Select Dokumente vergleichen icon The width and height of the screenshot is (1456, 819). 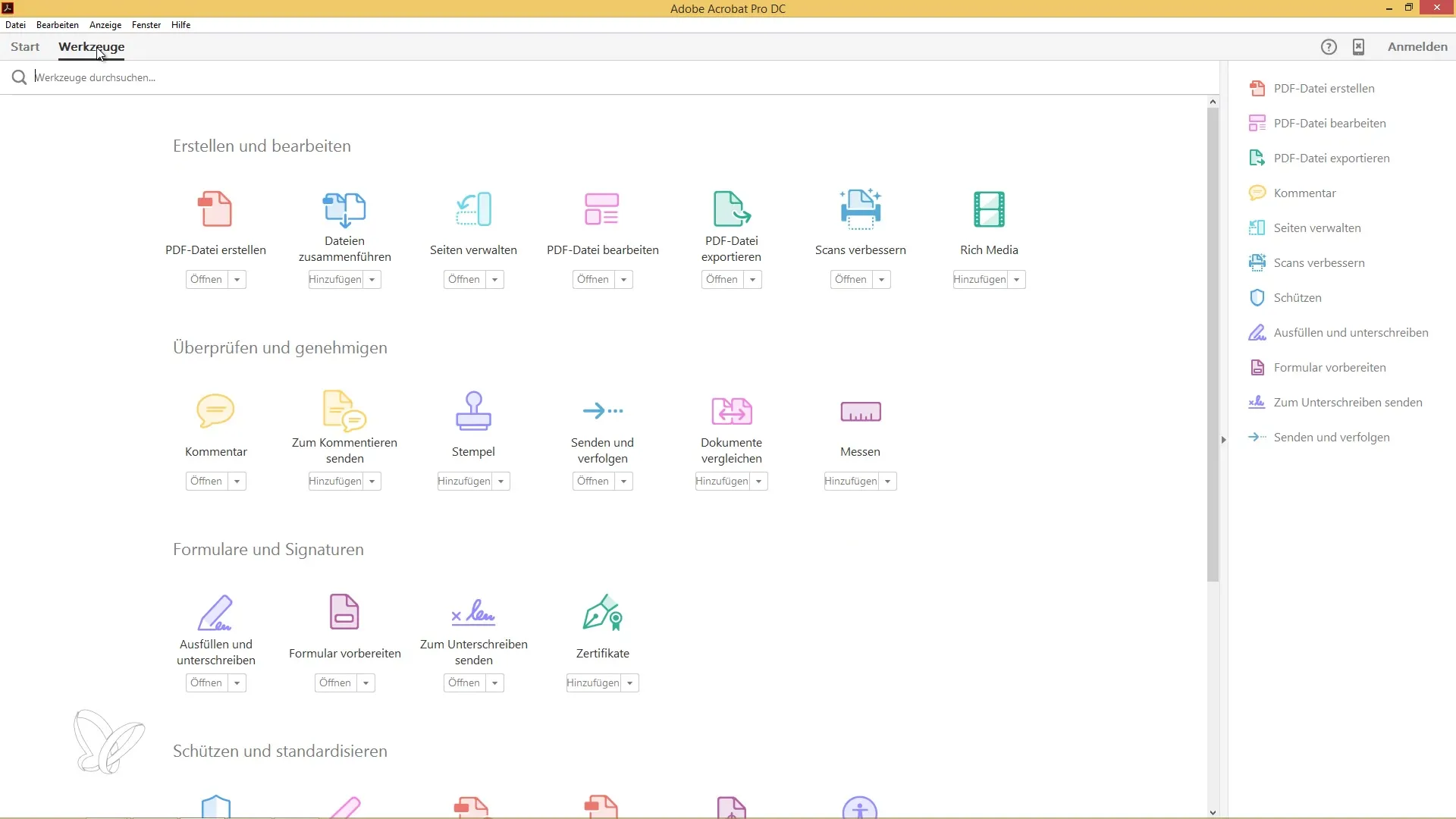[732, 410]
